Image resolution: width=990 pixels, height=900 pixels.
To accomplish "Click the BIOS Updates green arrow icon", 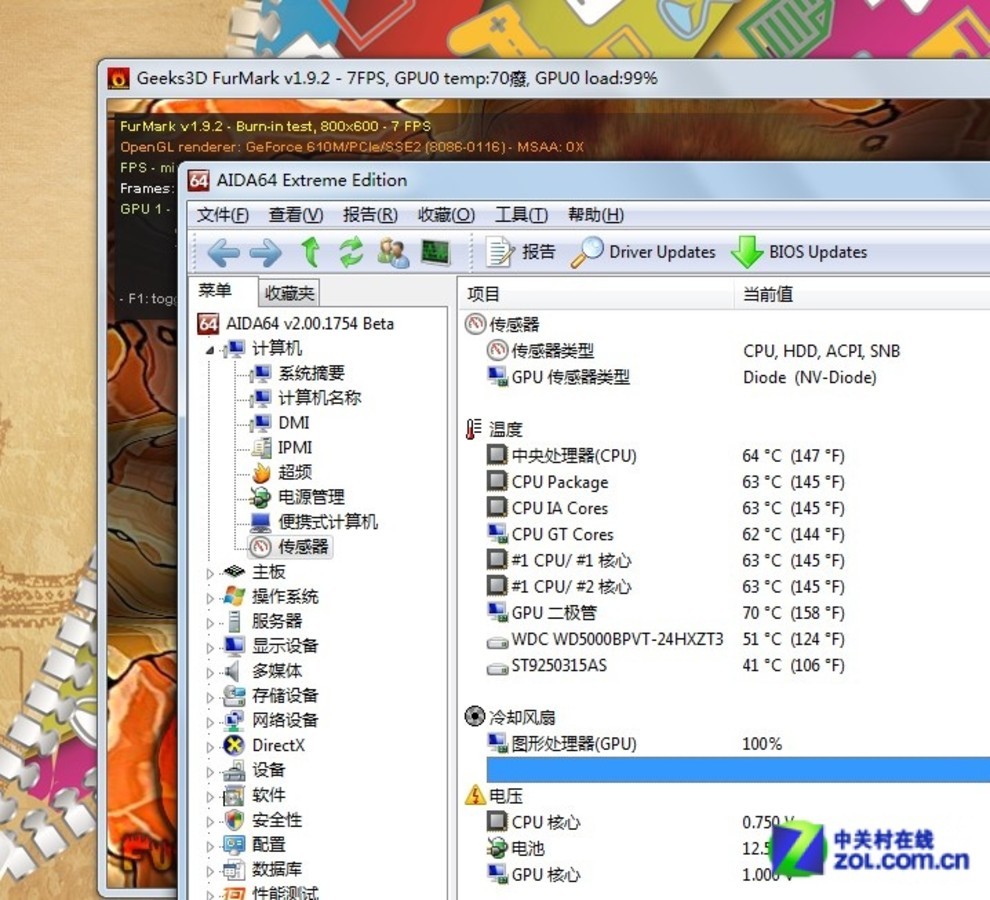I will [748, 251].
